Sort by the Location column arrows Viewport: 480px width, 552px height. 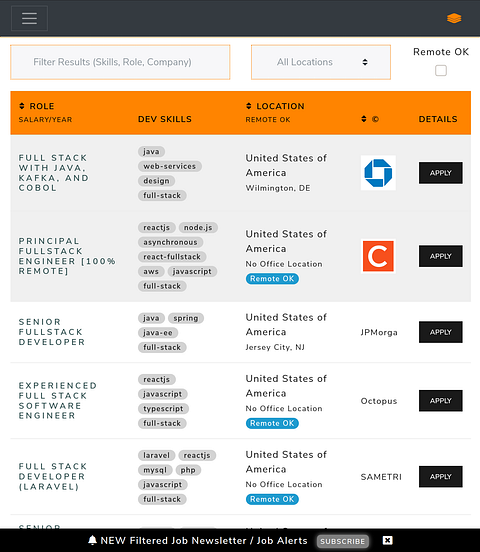249,106
